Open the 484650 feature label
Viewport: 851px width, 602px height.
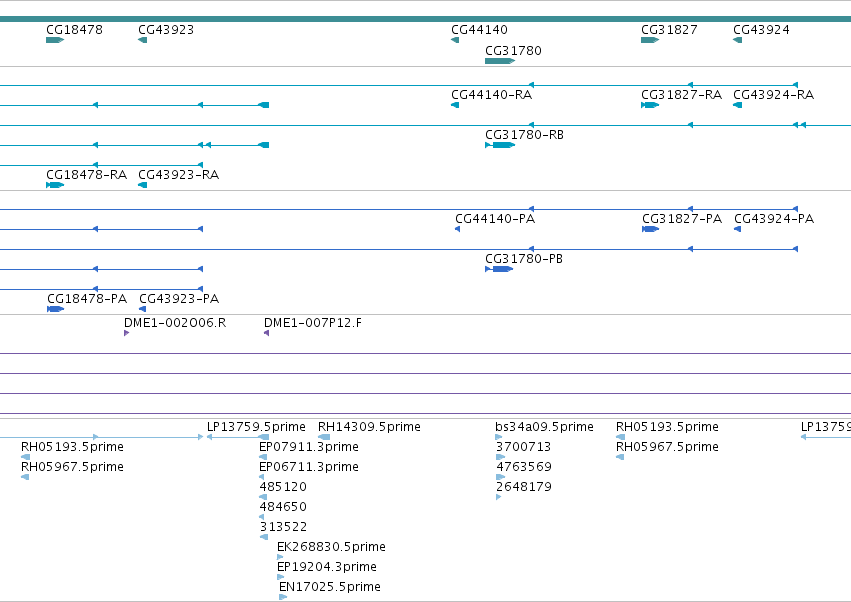pyautogui.click(x=283, y=507)
